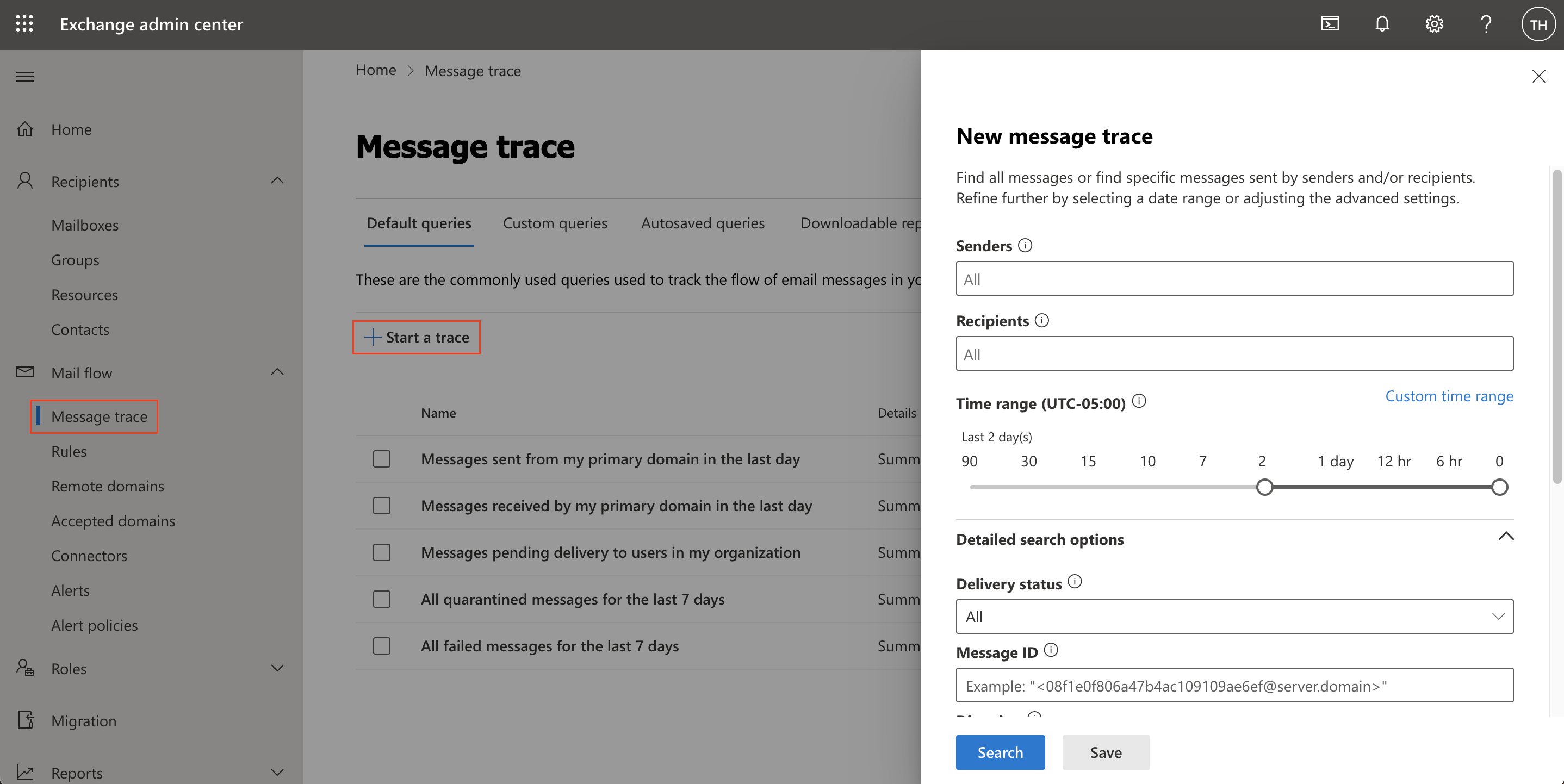Open Remote domains in sidebar
Image resolution: width=1564 pixels, height=784 pixels.
tap(108, 486)
